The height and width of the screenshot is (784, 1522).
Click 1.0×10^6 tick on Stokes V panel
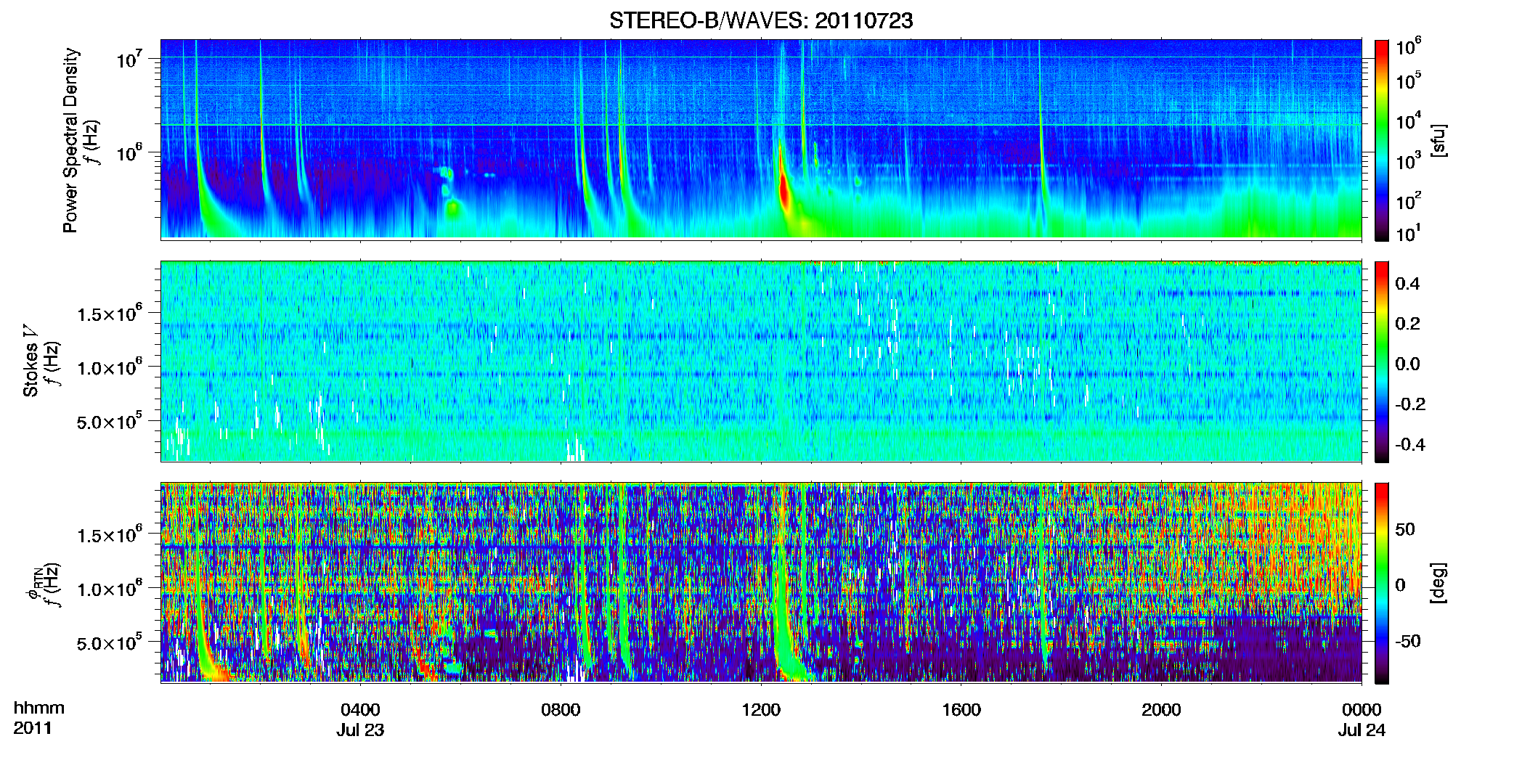[x=110, y=367]
